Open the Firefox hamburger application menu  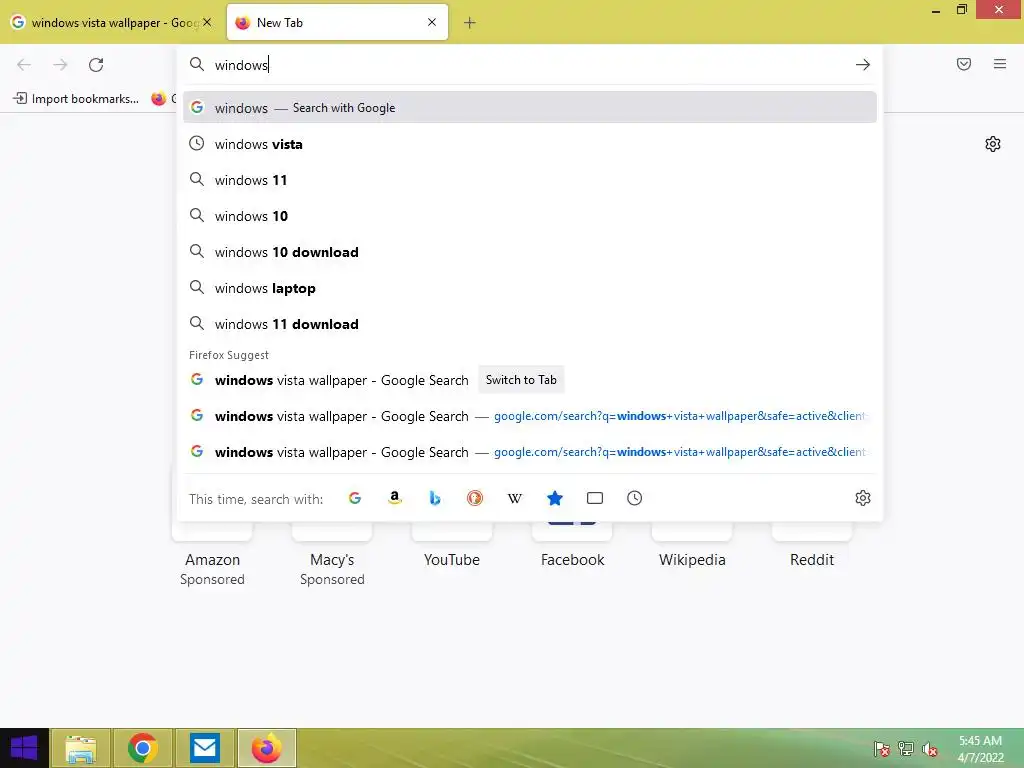click(x=1000, y=64)
